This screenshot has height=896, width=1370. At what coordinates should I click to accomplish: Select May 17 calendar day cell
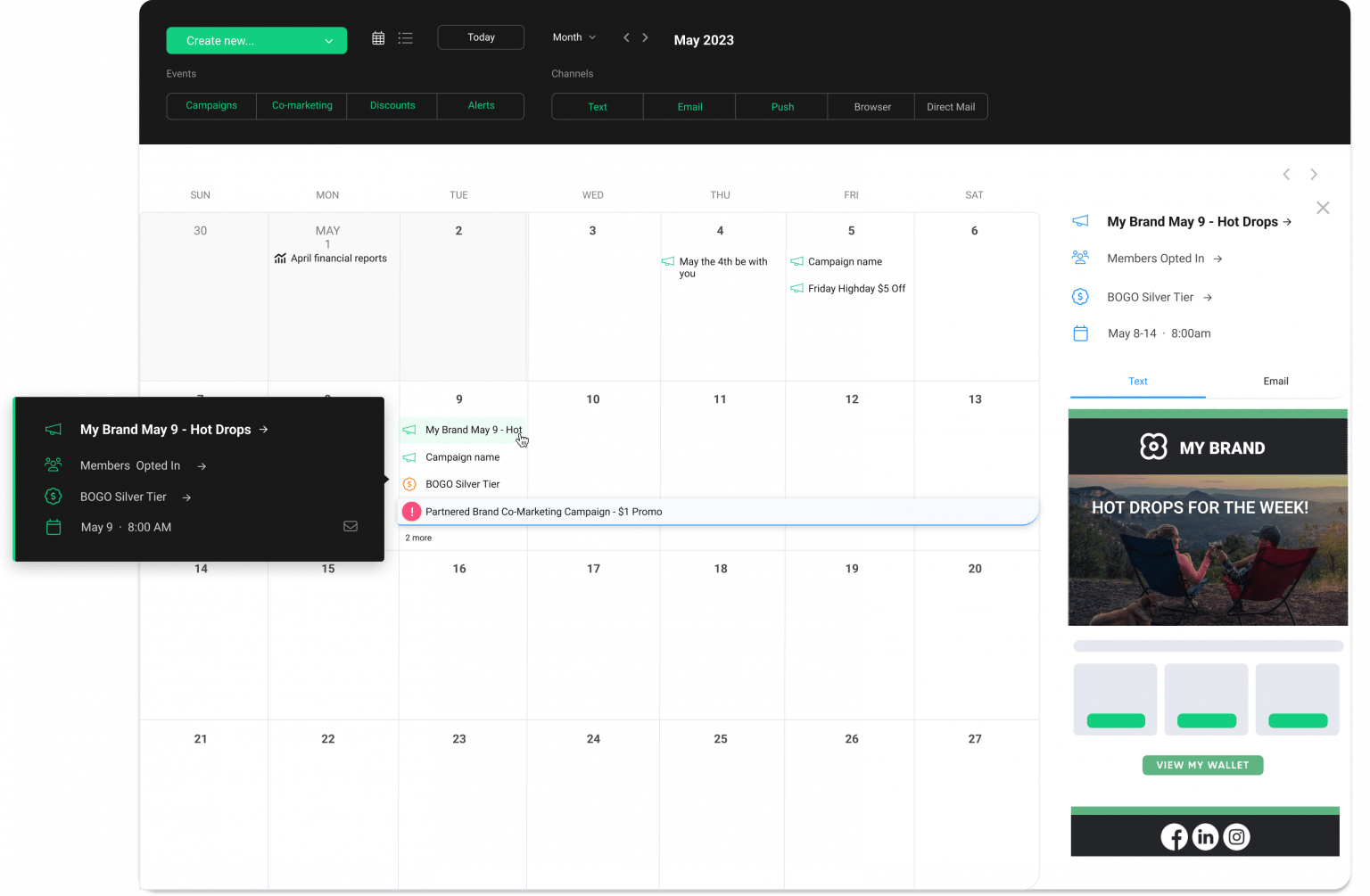593,635
